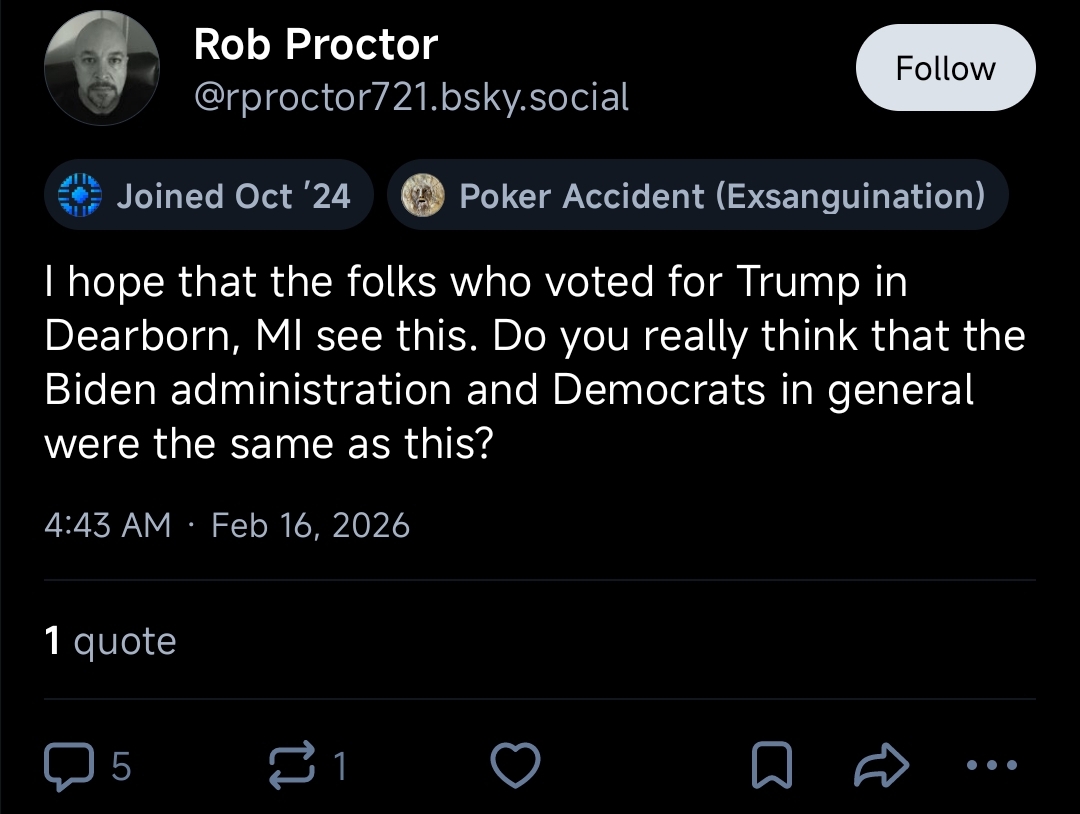Open the @rproctor721.bsky.social handle link
1080x814 pixels.
(411, 97)
